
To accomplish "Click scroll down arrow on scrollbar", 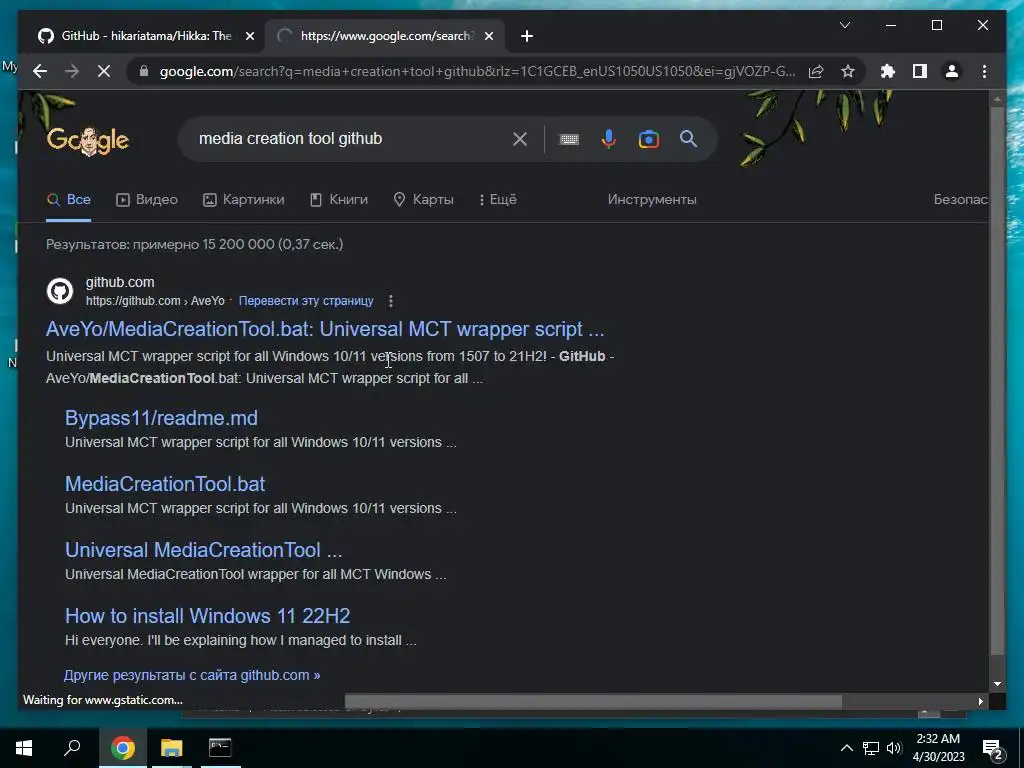I will click(x=997, y=684).
